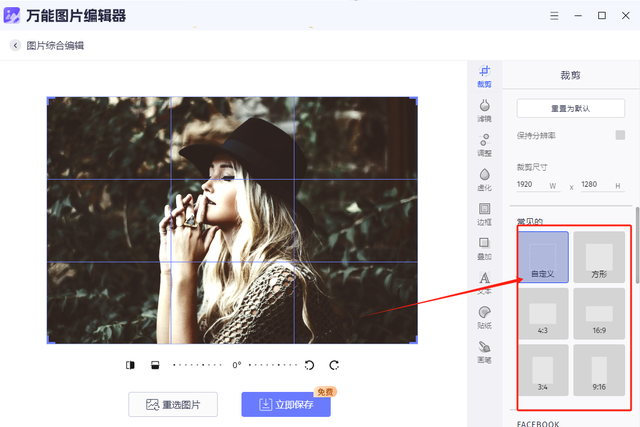Open the 调整 adjustment tool
The width and height of the screenshot is (640, 427).
point(484,145)
